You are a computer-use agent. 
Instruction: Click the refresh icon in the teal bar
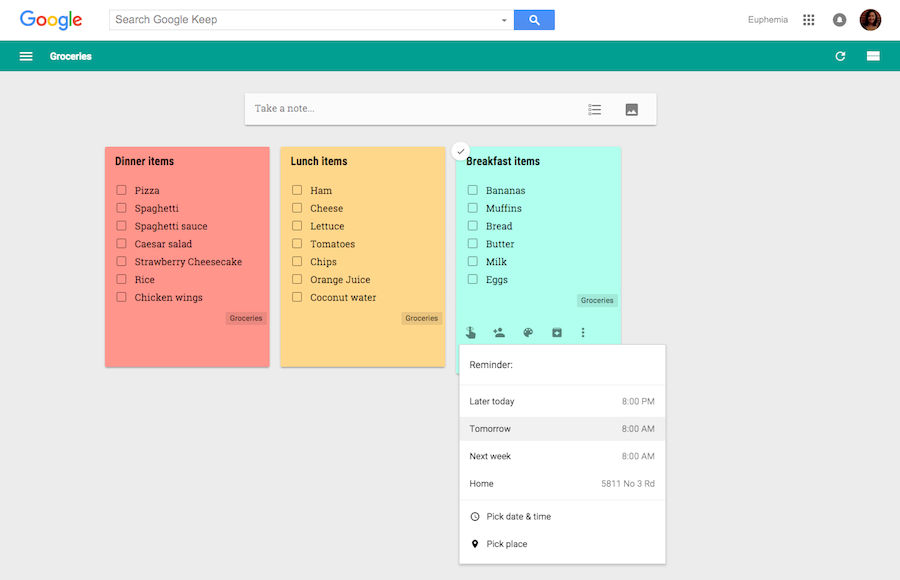click(840, 56)
